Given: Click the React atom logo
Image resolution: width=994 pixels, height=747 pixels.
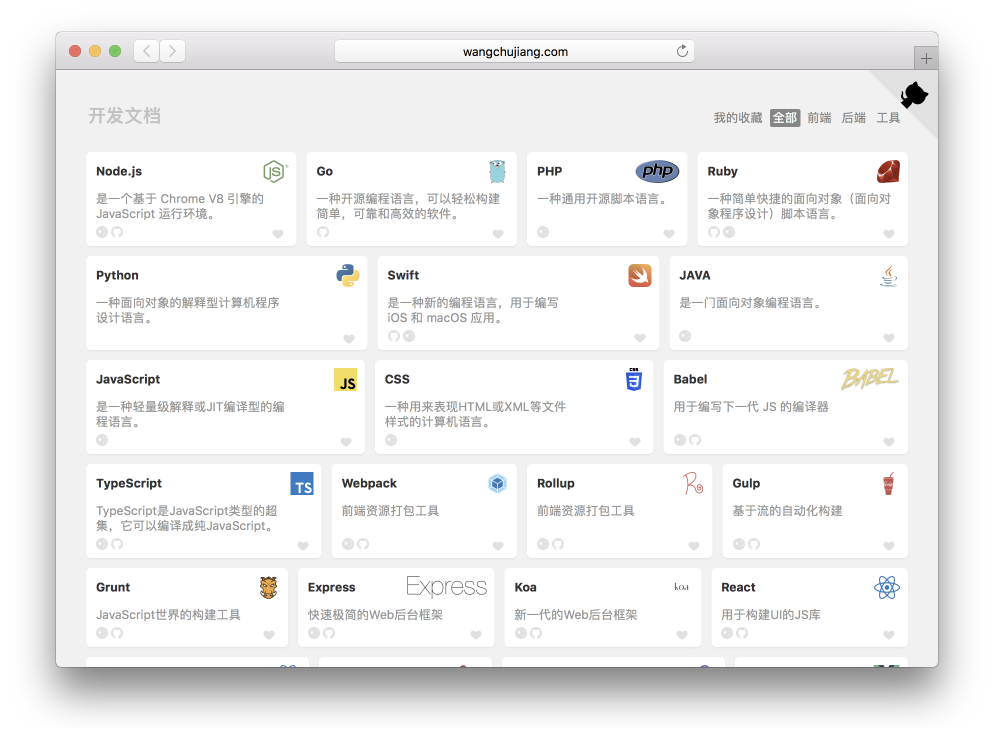Looking at the screenshot, I should [887, 587].
